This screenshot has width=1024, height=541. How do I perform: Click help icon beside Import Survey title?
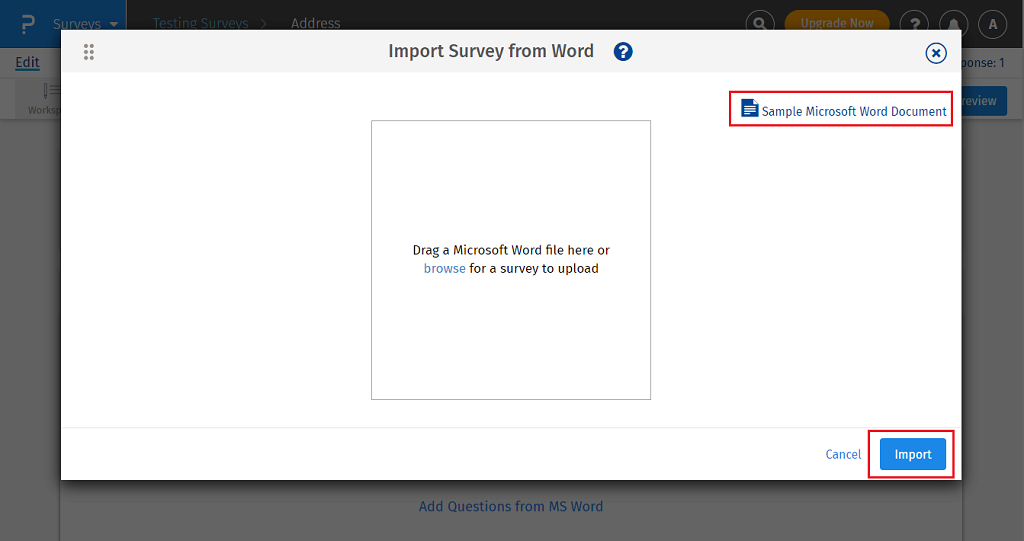pos(623,52)
